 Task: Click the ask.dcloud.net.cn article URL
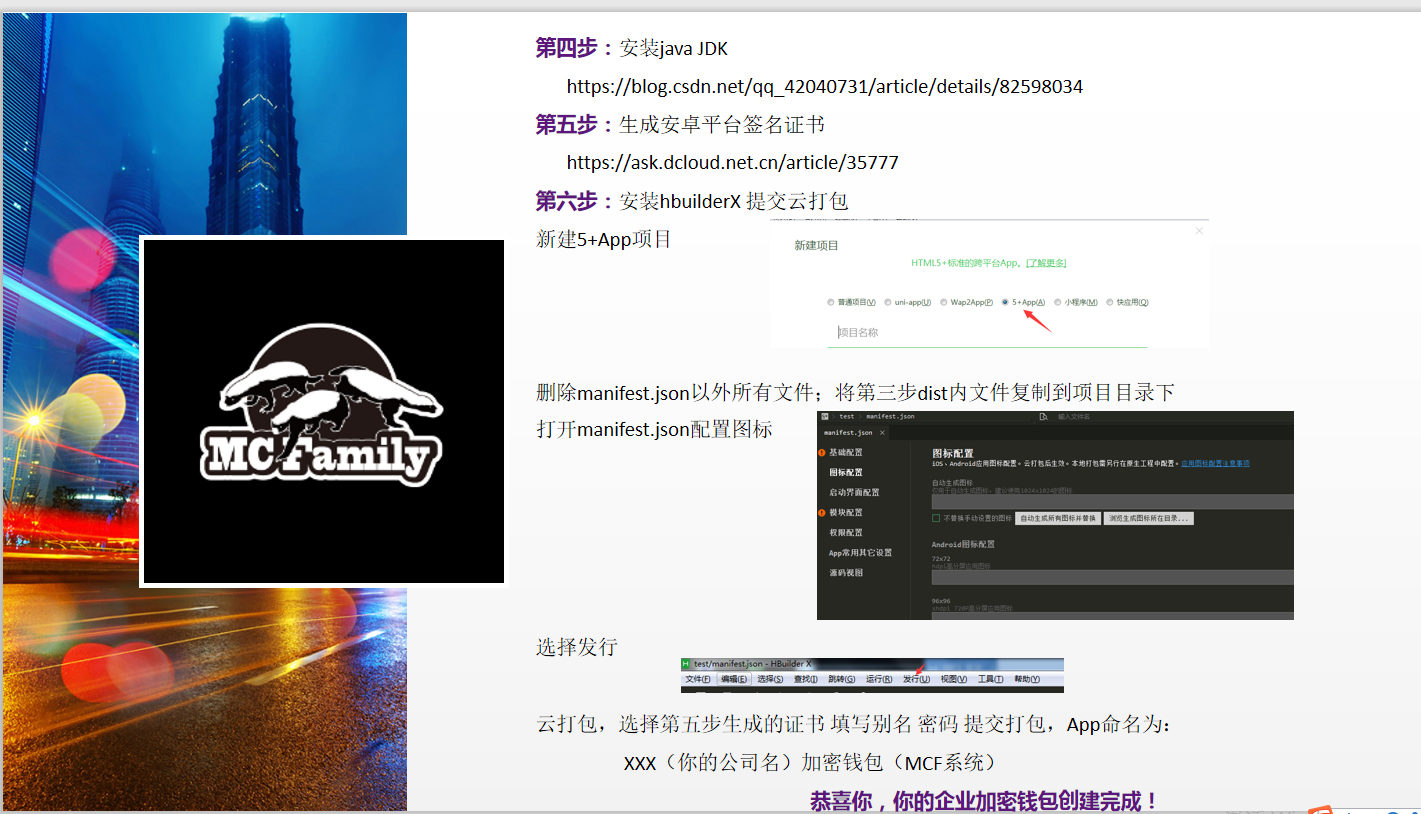point(733,162)
